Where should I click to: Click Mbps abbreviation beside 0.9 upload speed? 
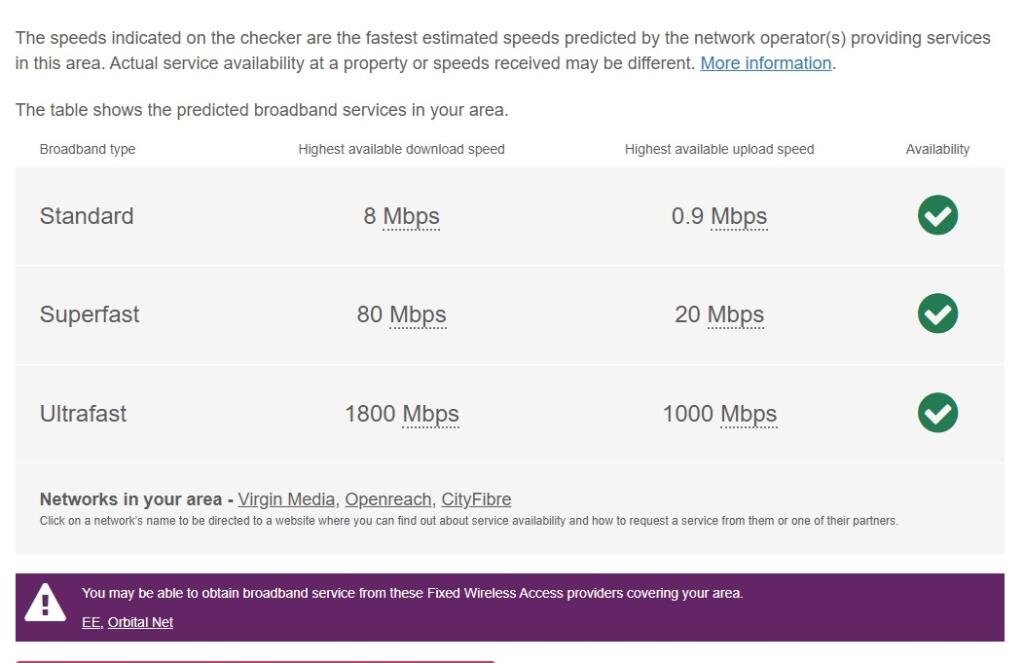pos(739,216)
